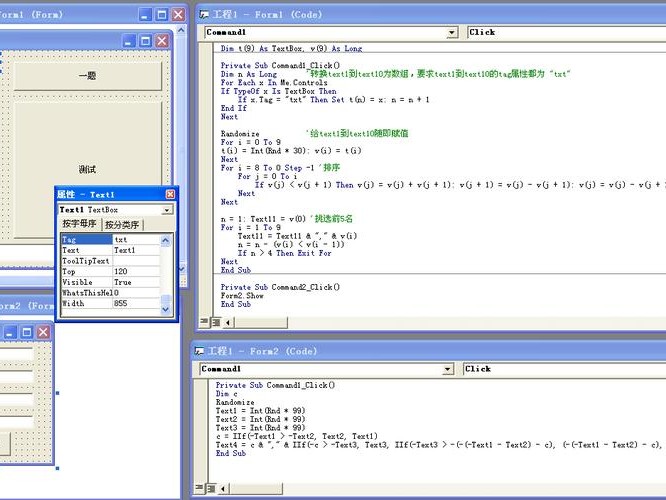
Task: Select the ToolTipText property row
Action: click(110, 261)
